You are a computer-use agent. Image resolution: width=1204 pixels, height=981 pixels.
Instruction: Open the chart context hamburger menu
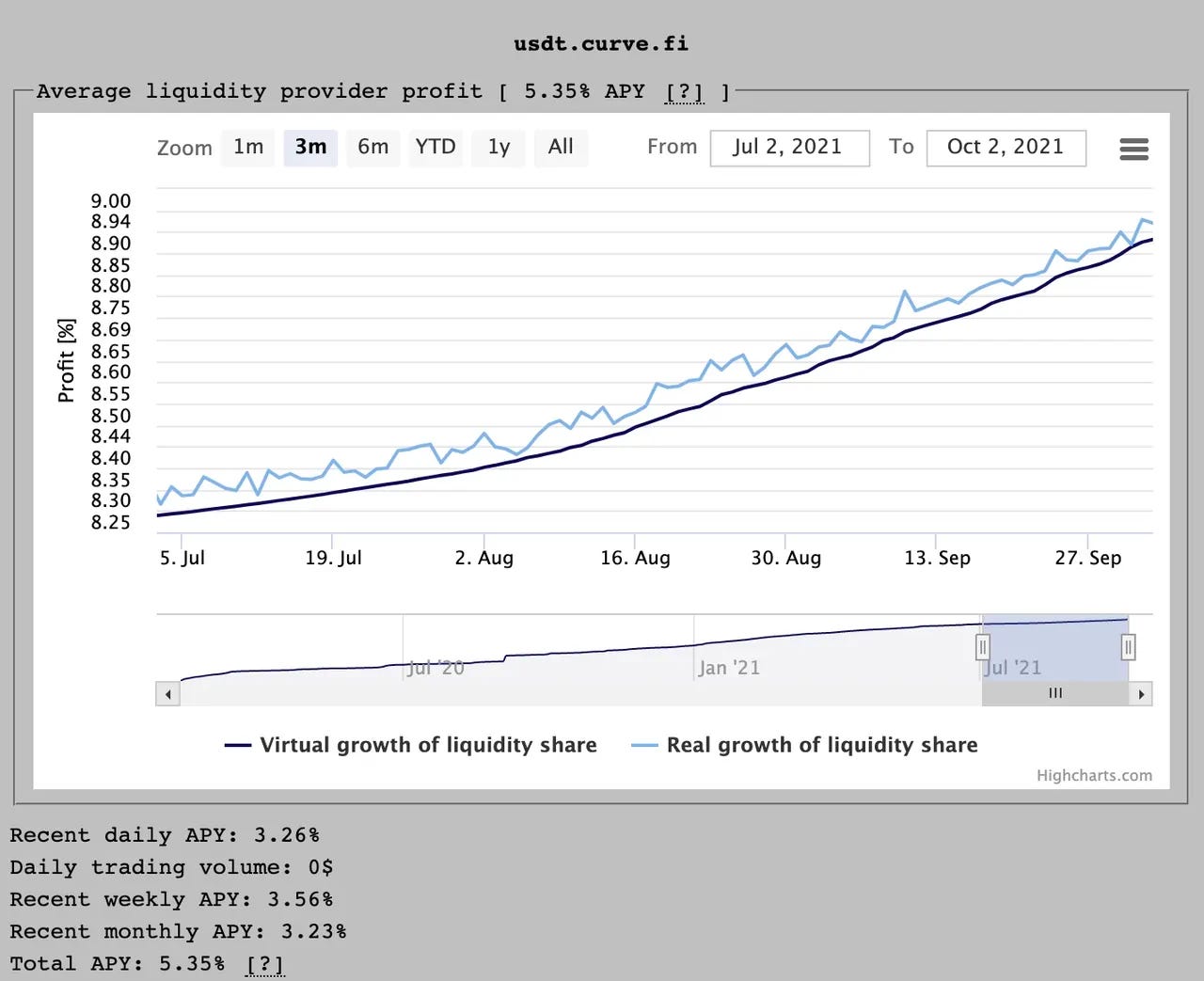[x=1133, y=149]
